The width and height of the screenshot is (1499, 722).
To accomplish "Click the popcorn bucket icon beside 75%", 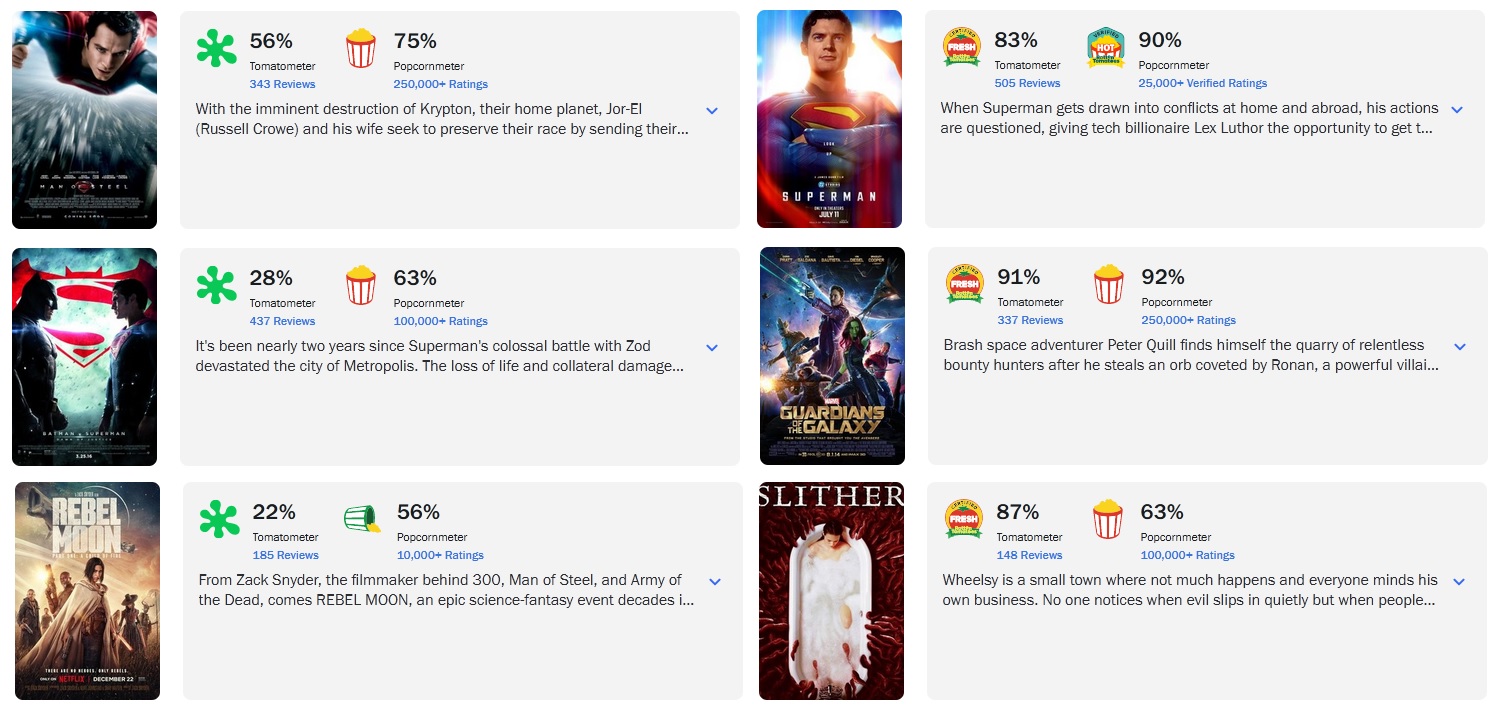I will coord(360,48).
